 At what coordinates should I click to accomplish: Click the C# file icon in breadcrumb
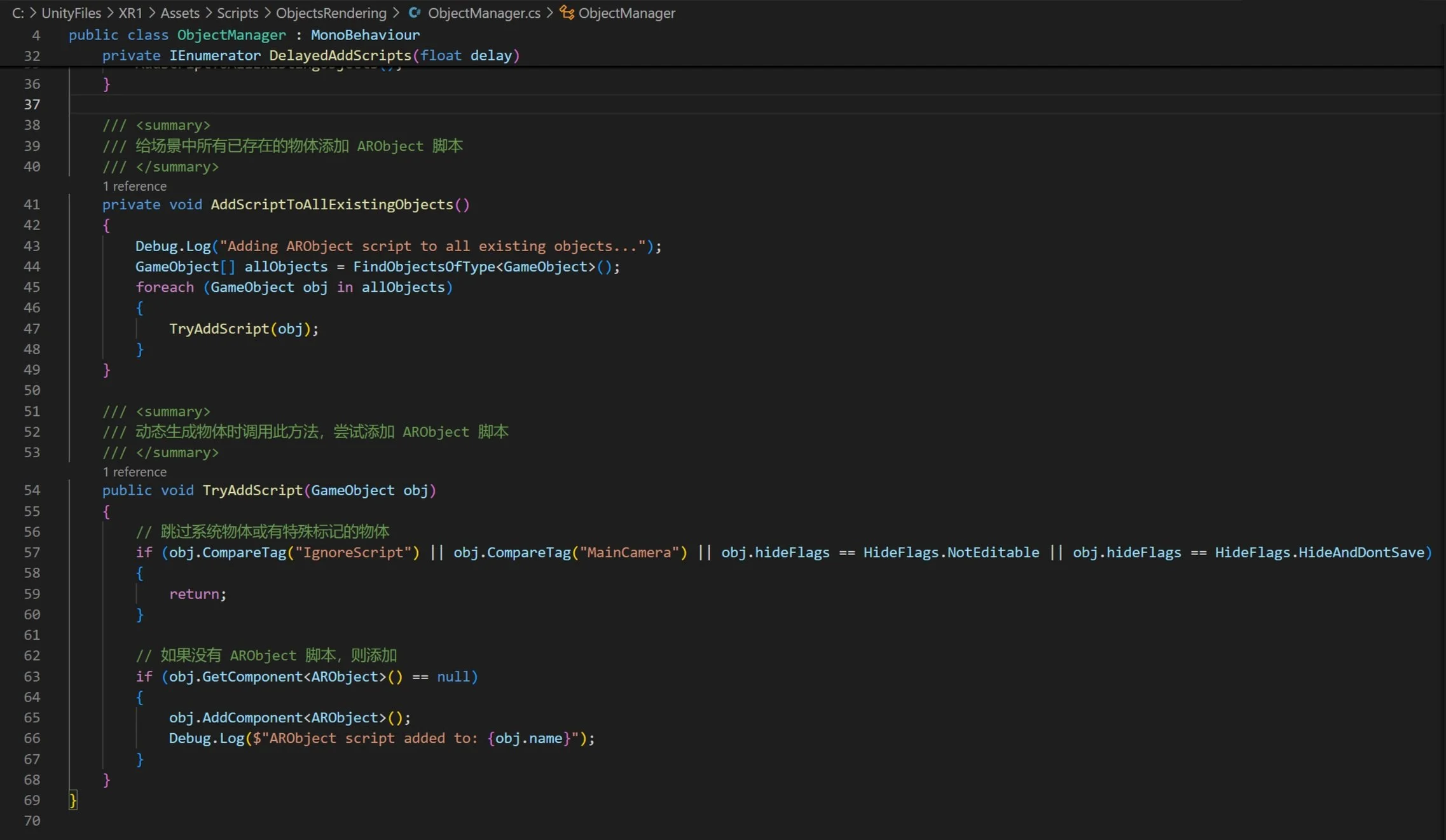(415, 13)
